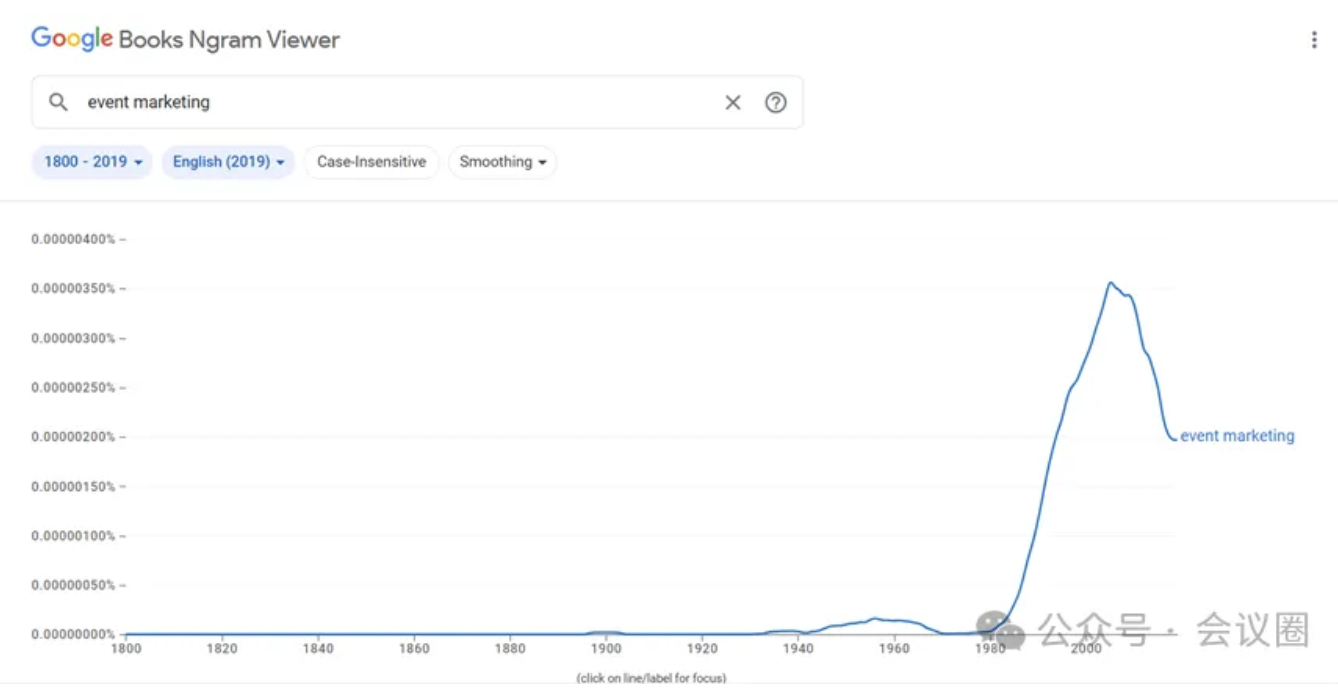Open the 1800 - 2019 year range dropdown
Viewport: 1338px width, 688px height.
[92, 162]
